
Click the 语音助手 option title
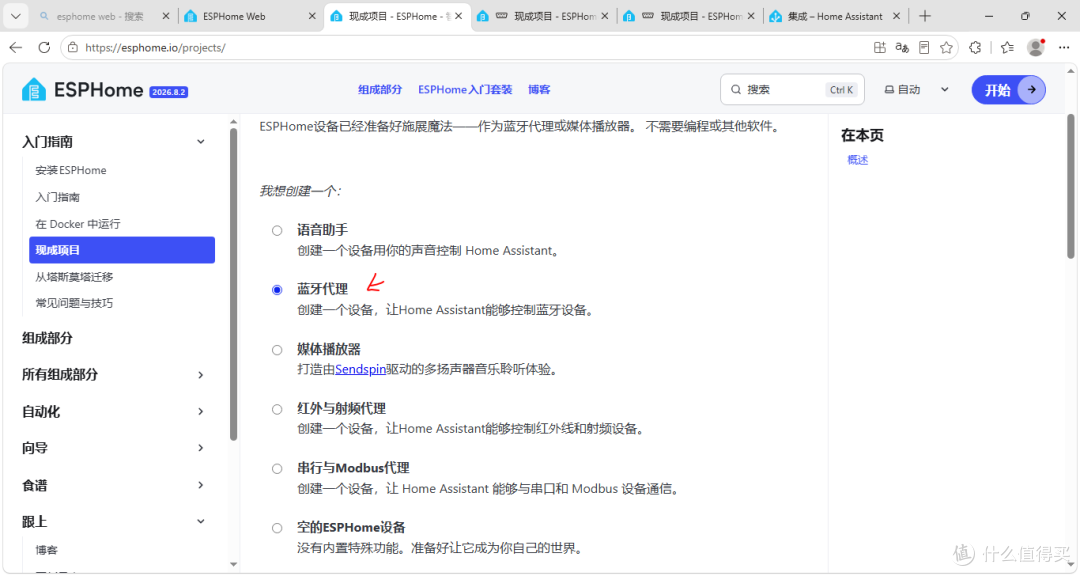click(322, 230)
